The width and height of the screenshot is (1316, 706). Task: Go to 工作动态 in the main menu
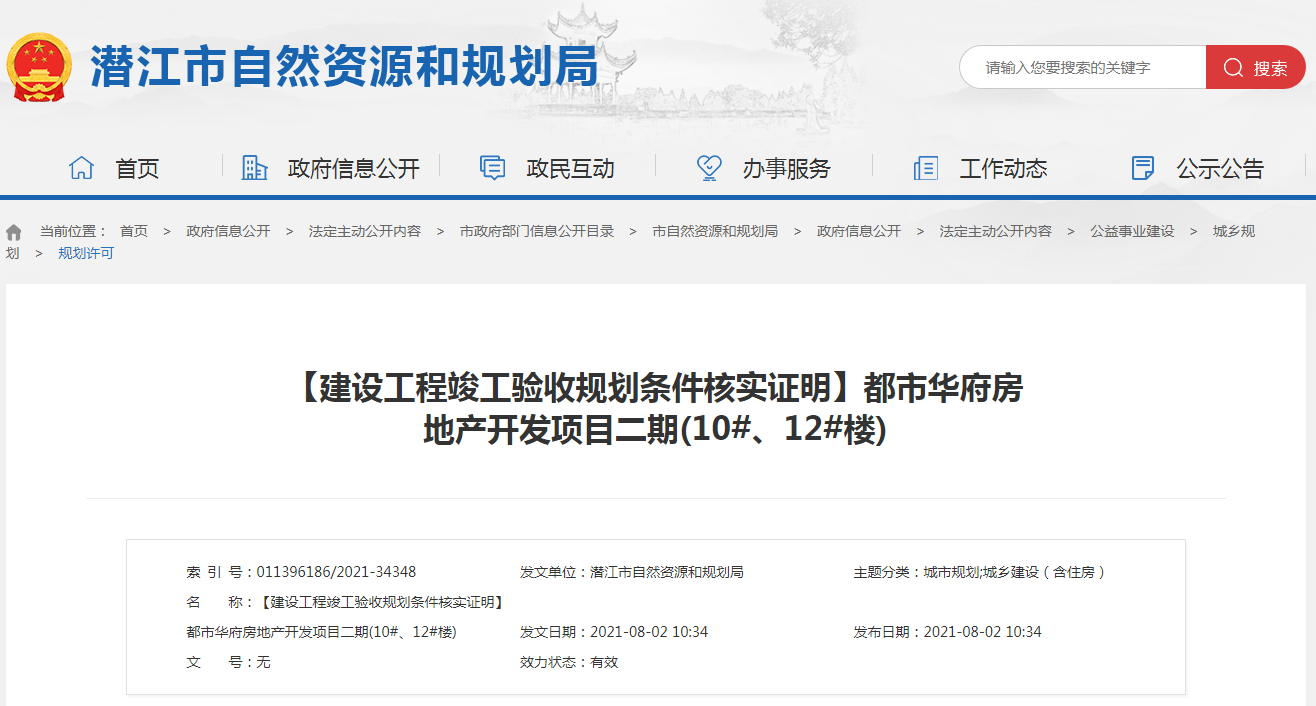1003,168
